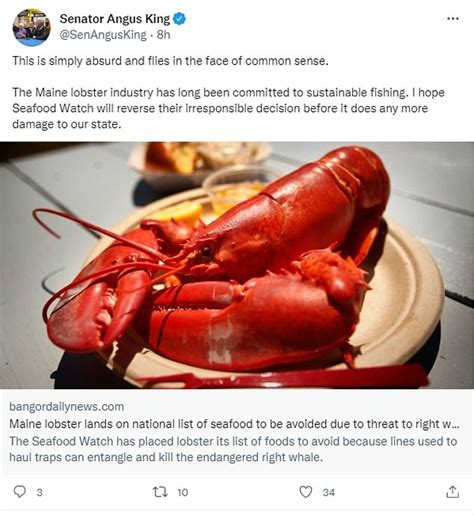This screenshot has height=515, width=474.
Task: Open the Senator Angus King display name
Action: (115, 19)
